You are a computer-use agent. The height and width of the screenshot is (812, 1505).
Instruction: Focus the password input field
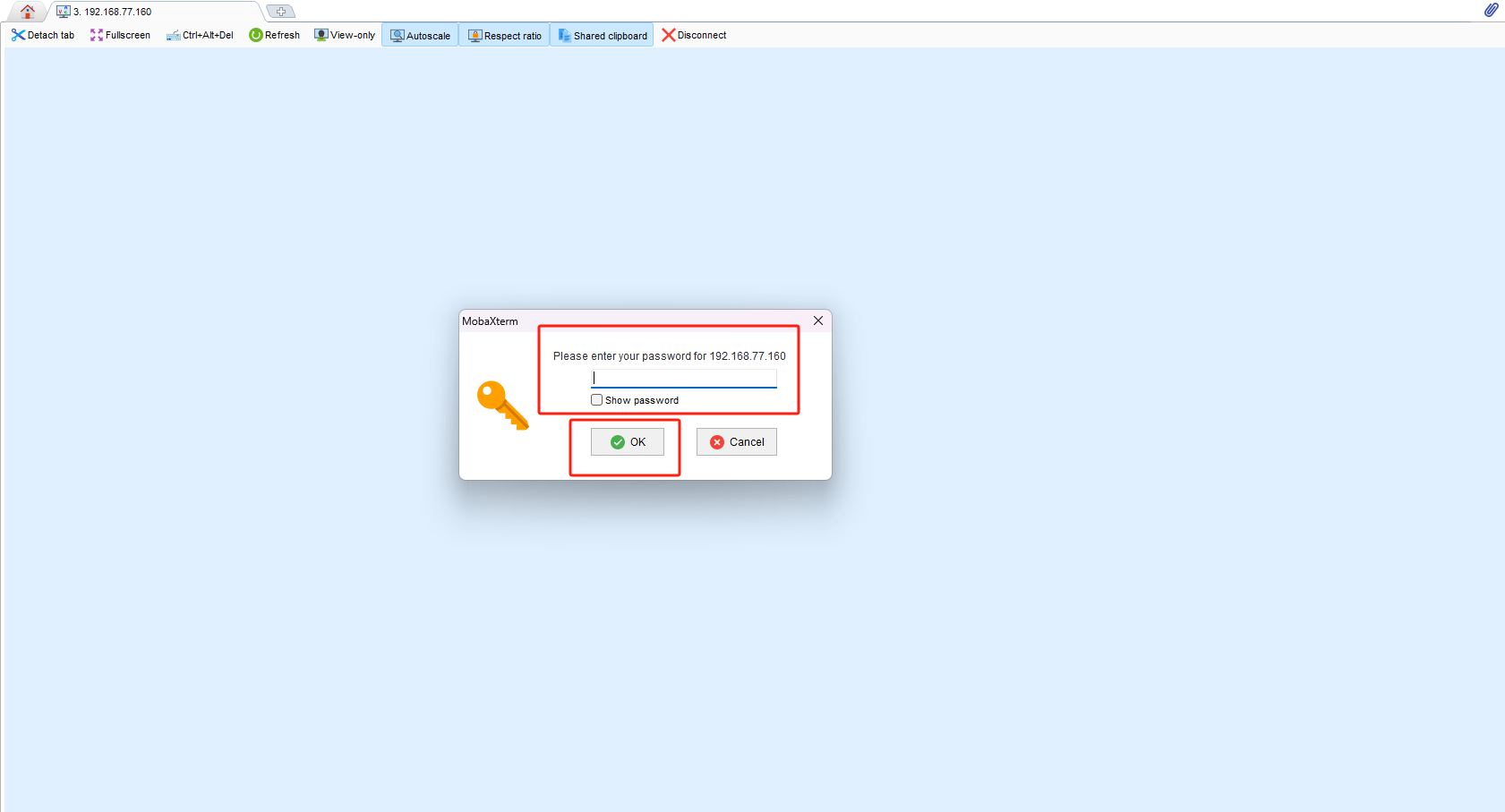coord(684,378)
